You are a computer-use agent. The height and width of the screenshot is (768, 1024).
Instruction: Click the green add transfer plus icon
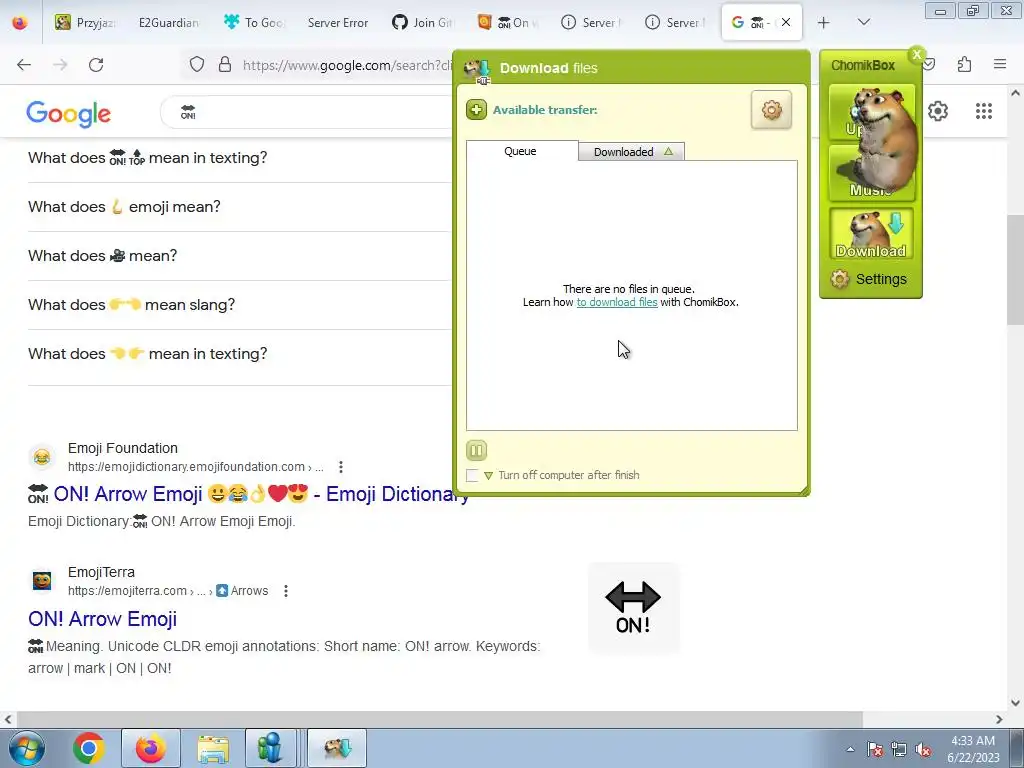(x=476, y=110)
